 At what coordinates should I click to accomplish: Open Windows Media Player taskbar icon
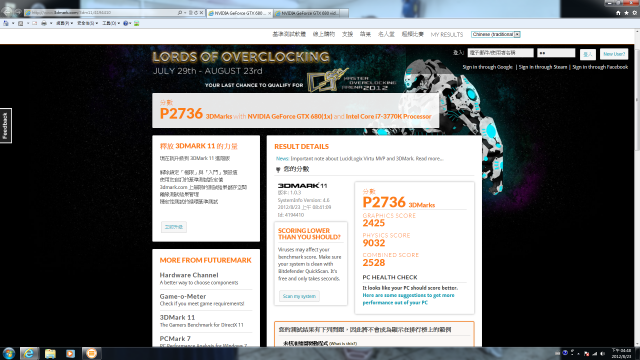[70, 353]
